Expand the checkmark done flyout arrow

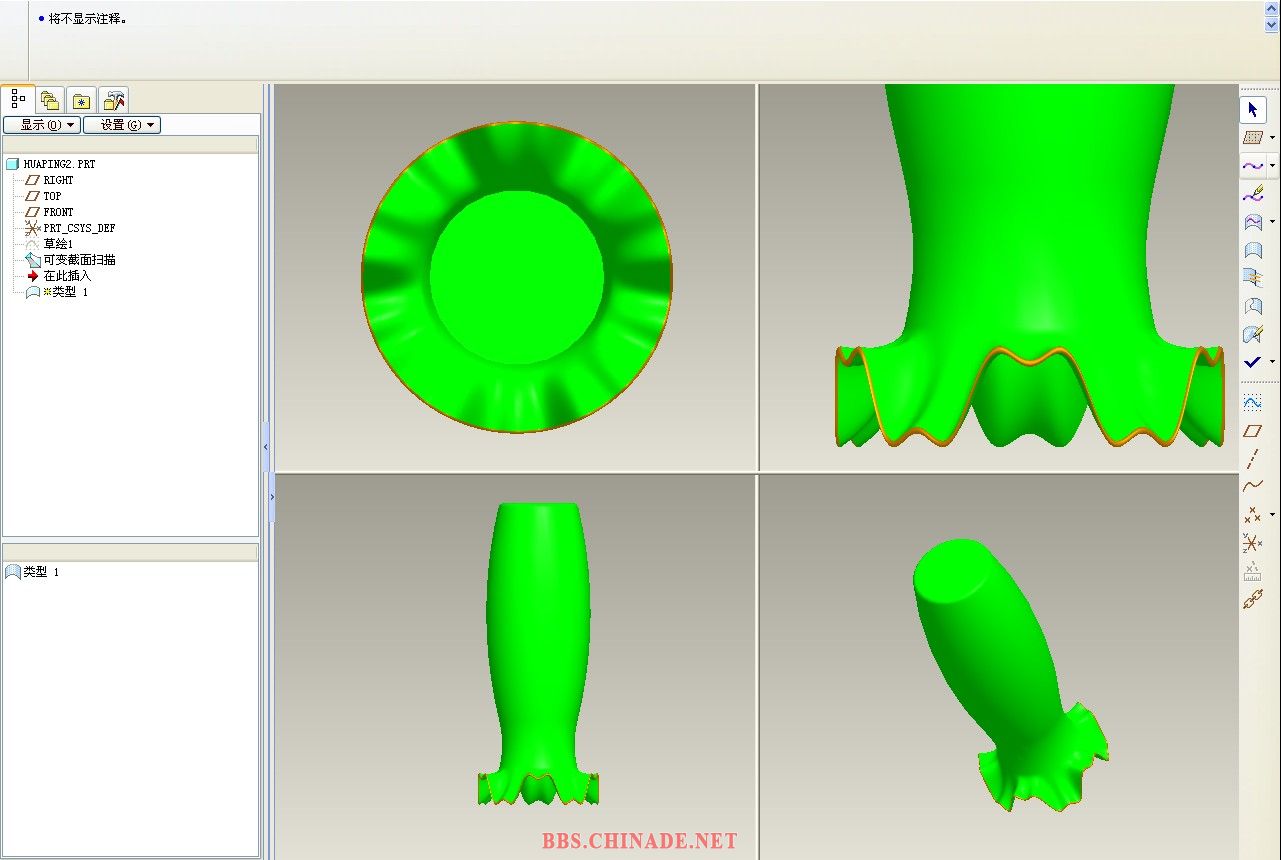(1272, 362)
